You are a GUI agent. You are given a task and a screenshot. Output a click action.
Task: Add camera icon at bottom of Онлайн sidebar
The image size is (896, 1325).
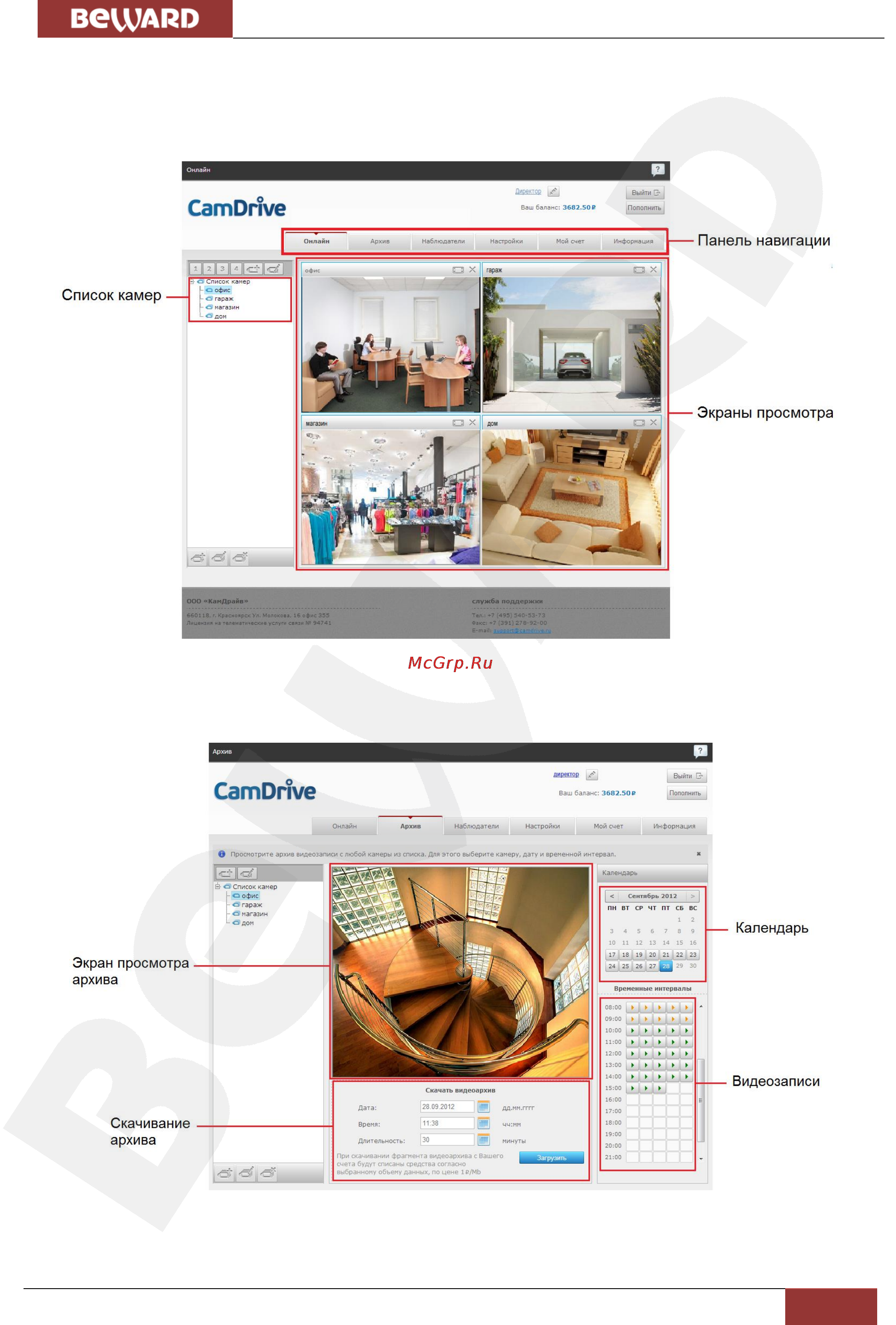pyautogui.click(x=198, y=557)
